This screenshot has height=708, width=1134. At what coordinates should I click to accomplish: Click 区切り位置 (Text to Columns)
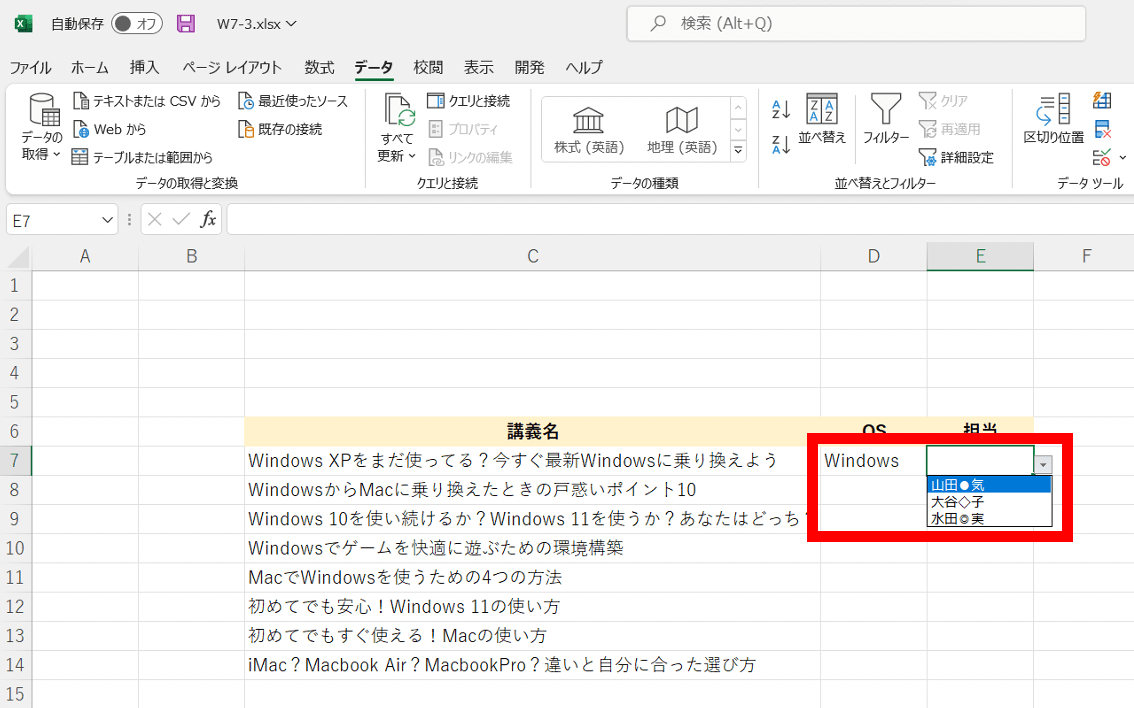pyautogui.click(x=1054, y=119)
